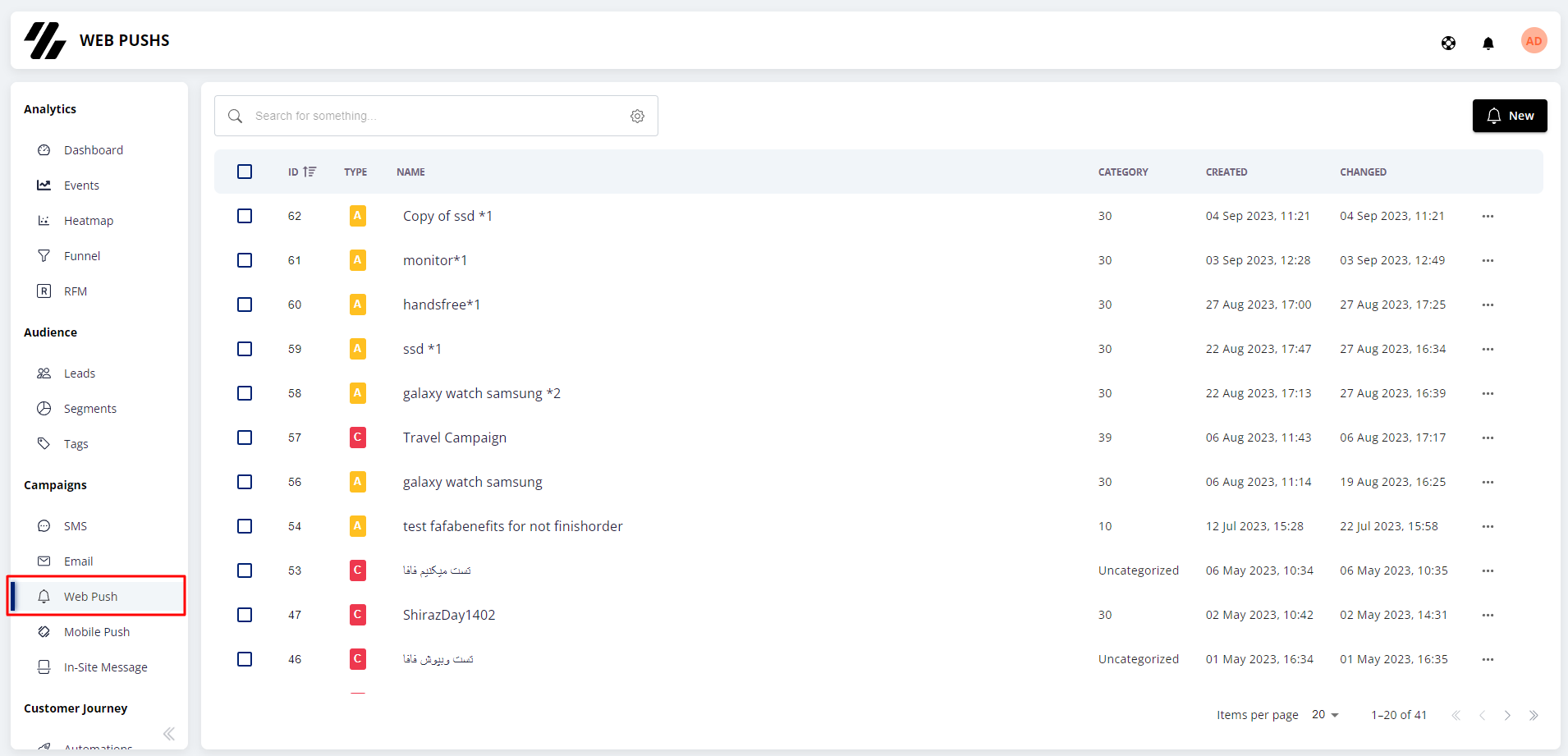
Task: Open Tags in the sidebar
Action: 76,444
